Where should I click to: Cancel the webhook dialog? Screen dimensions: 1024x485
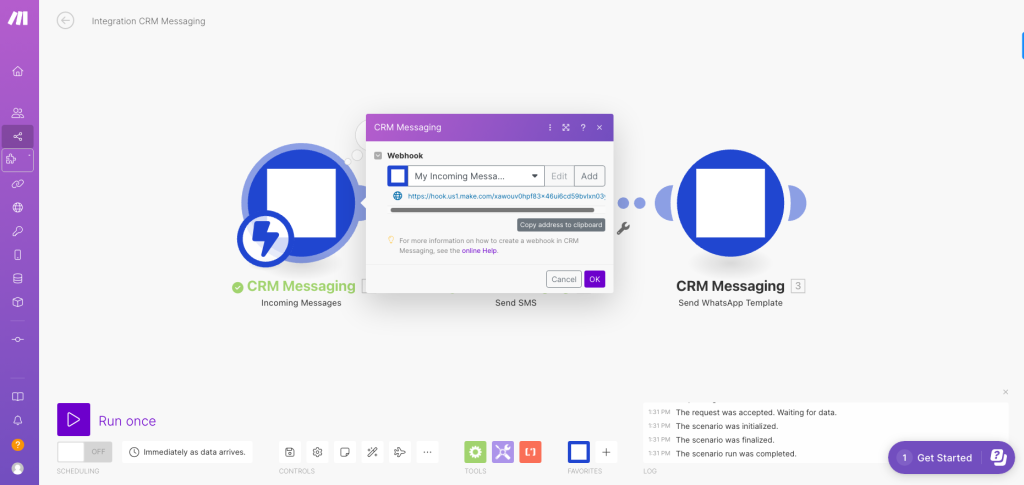(x=564, y=279)
